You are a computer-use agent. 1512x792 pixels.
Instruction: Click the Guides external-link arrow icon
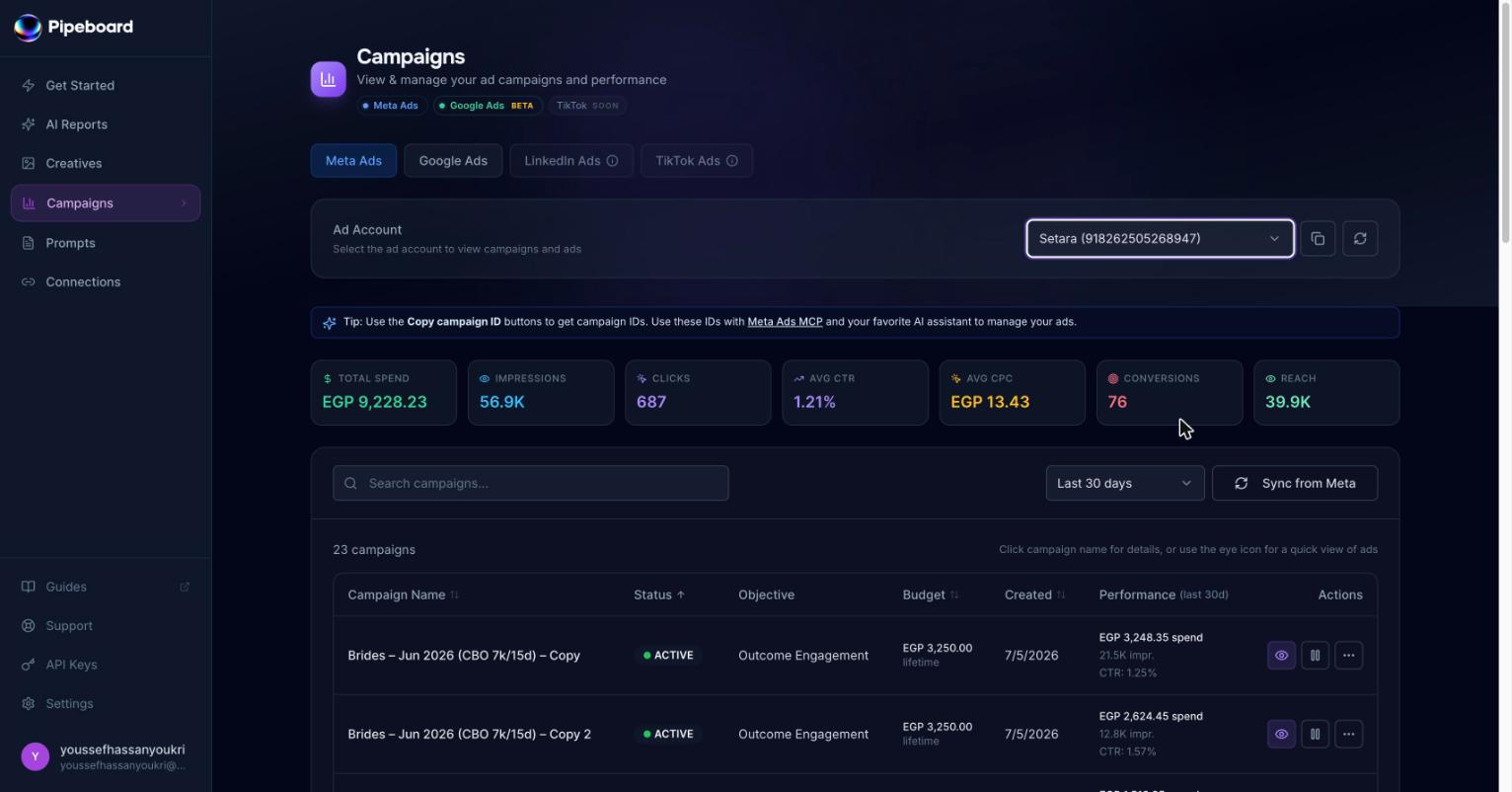[x=185, y=587]
